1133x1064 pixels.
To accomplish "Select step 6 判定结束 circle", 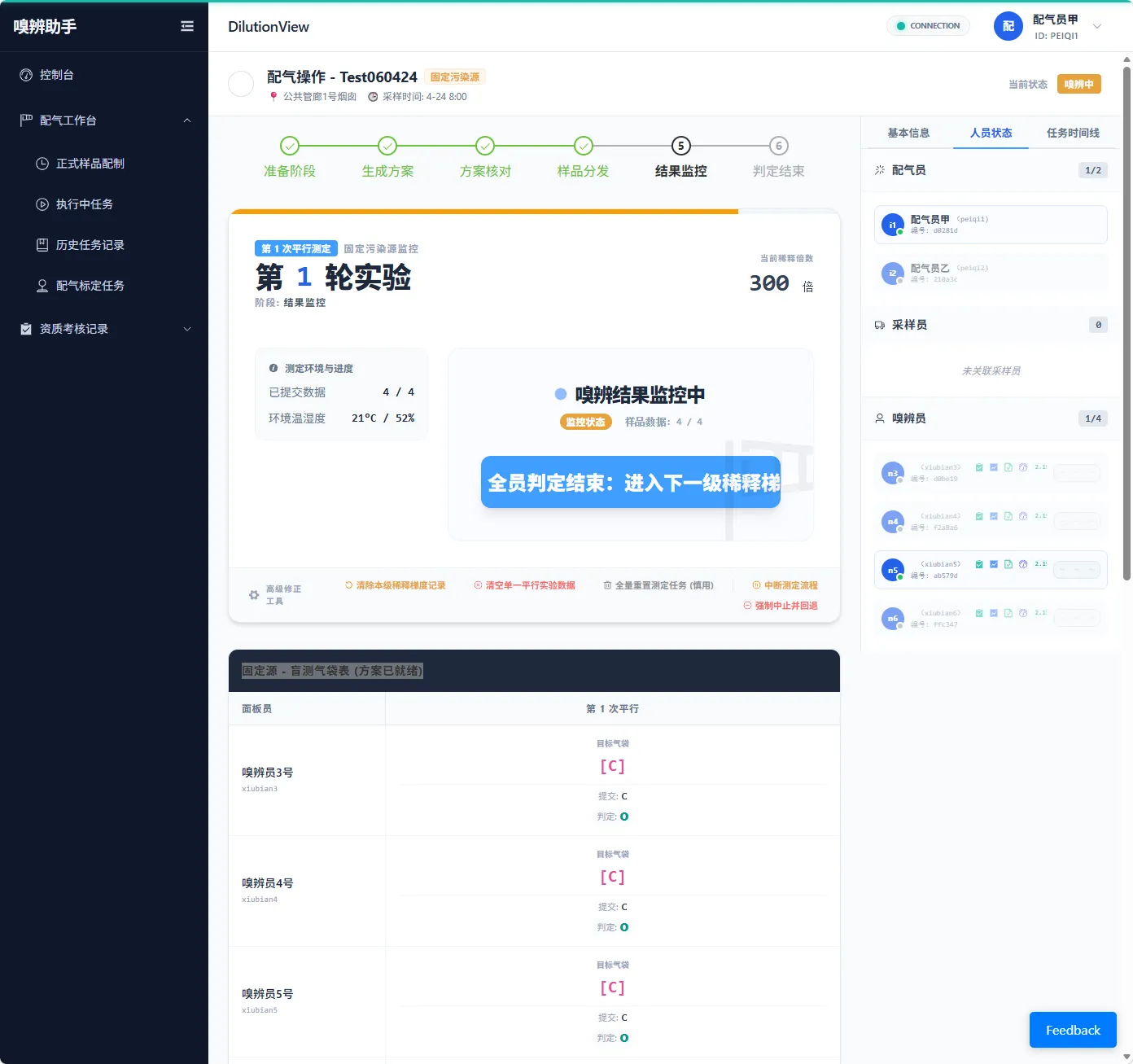I will [x=778, y=146].
